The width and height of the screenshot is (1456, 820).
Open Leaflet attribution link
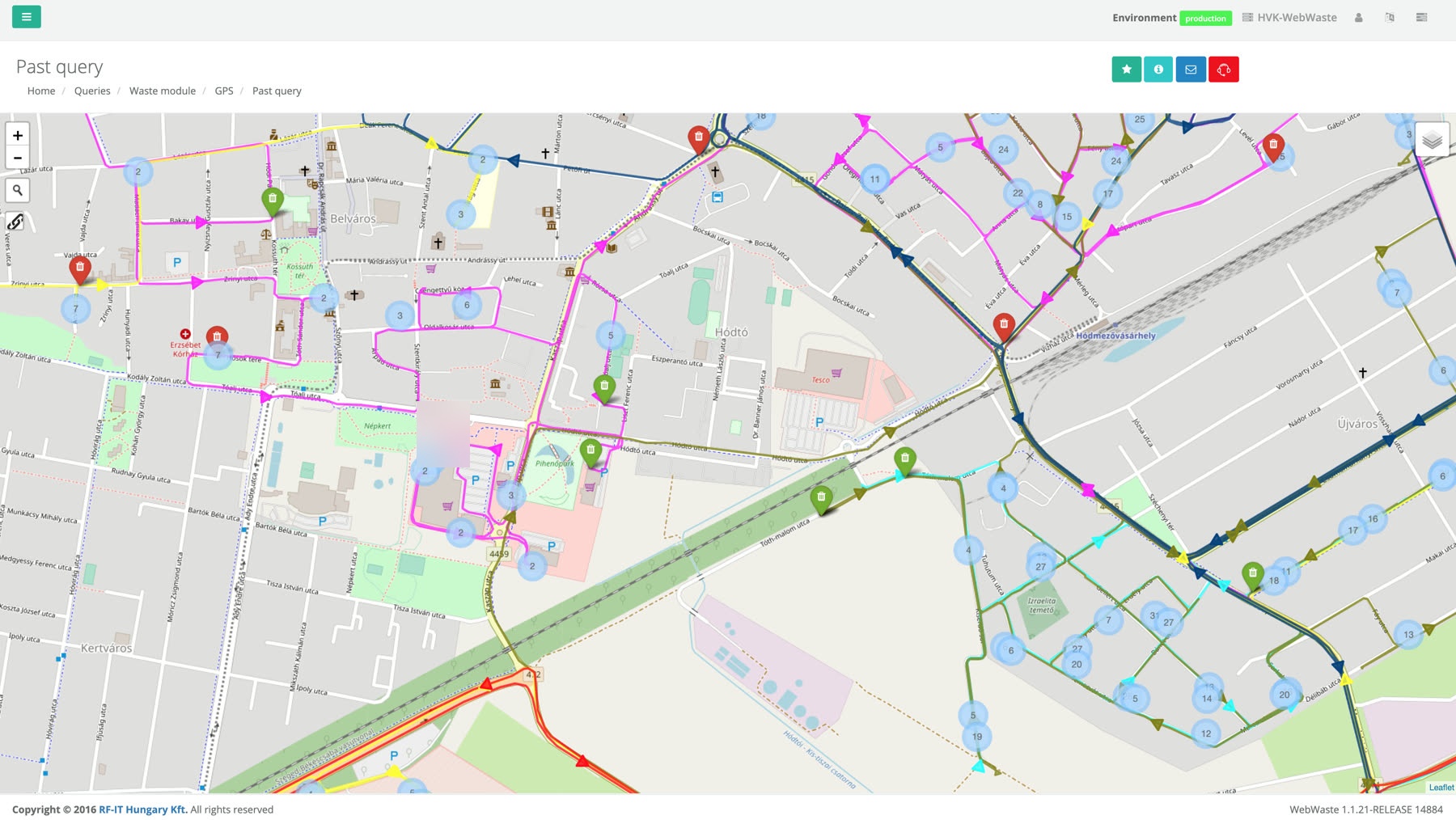click(x=1441, y=787)
